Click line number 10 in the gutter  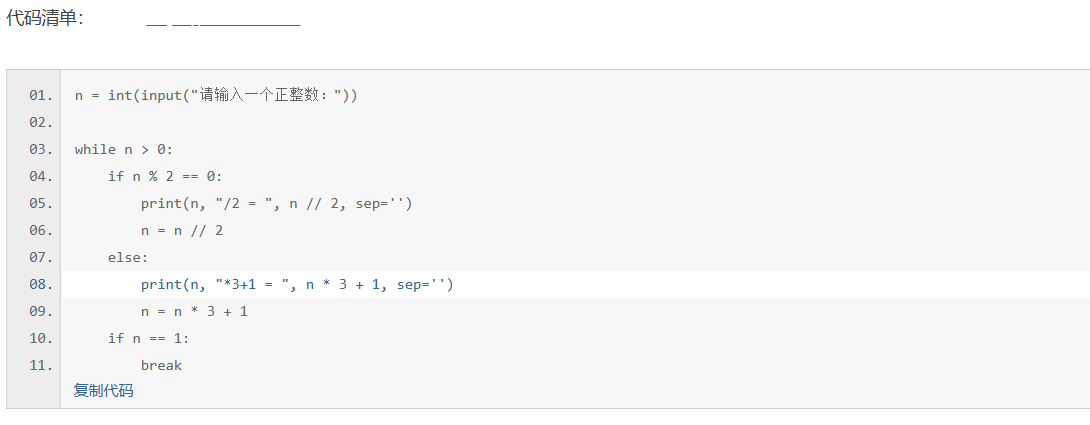point(40,339)
